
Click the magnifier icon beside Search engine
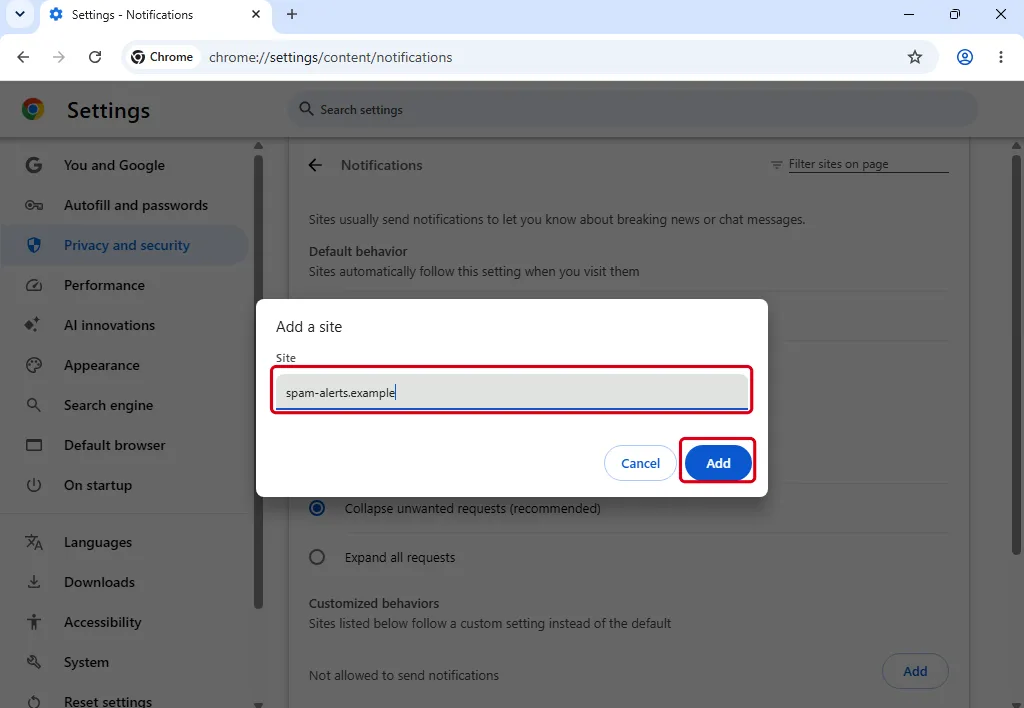click(x=33, y=405)
